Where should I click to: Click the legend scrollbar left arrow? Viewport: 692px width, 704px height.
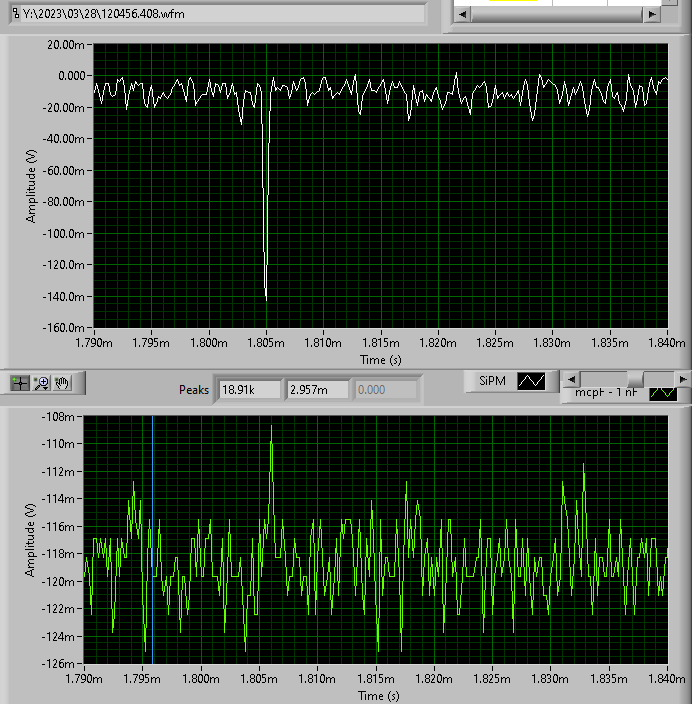click(570, 379)
